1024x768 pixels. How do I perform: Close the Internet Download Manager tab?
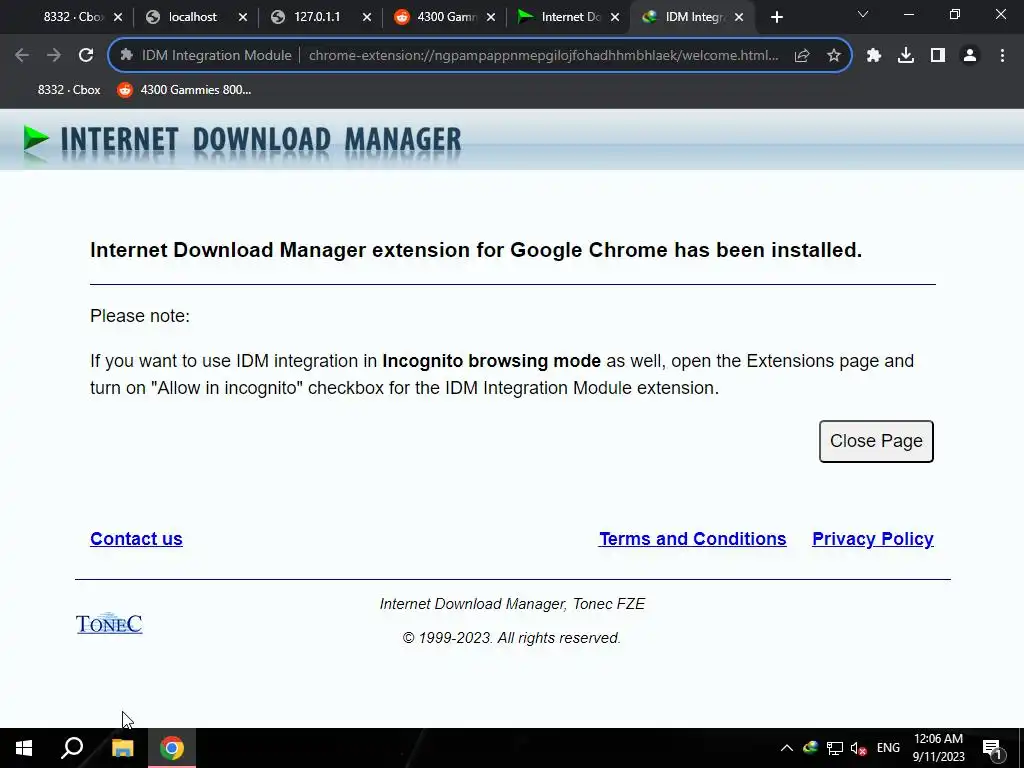615,18
